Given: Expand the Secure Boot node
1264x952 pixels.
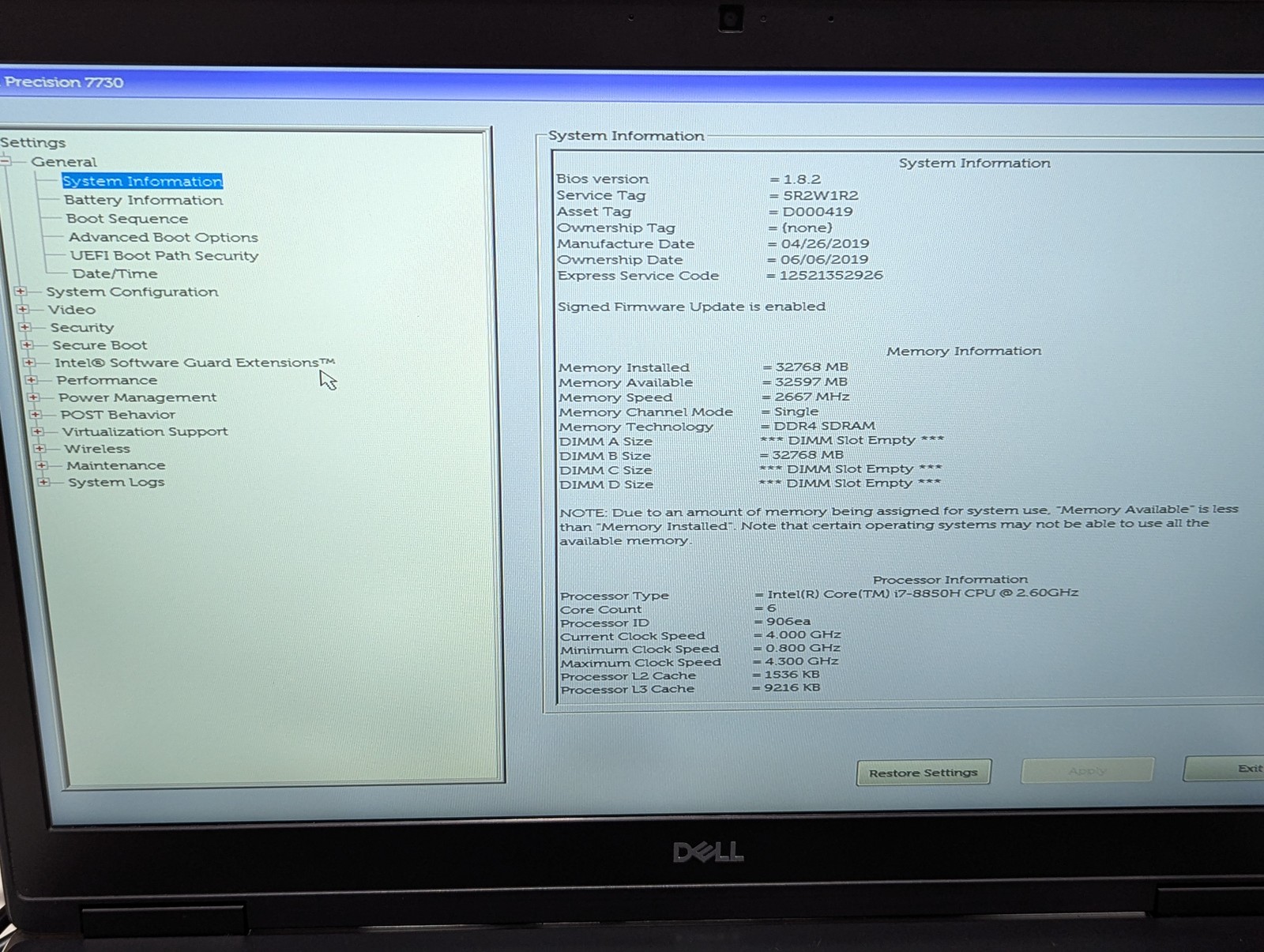Looking at the screenshot, I should click(x=27, y=345).
